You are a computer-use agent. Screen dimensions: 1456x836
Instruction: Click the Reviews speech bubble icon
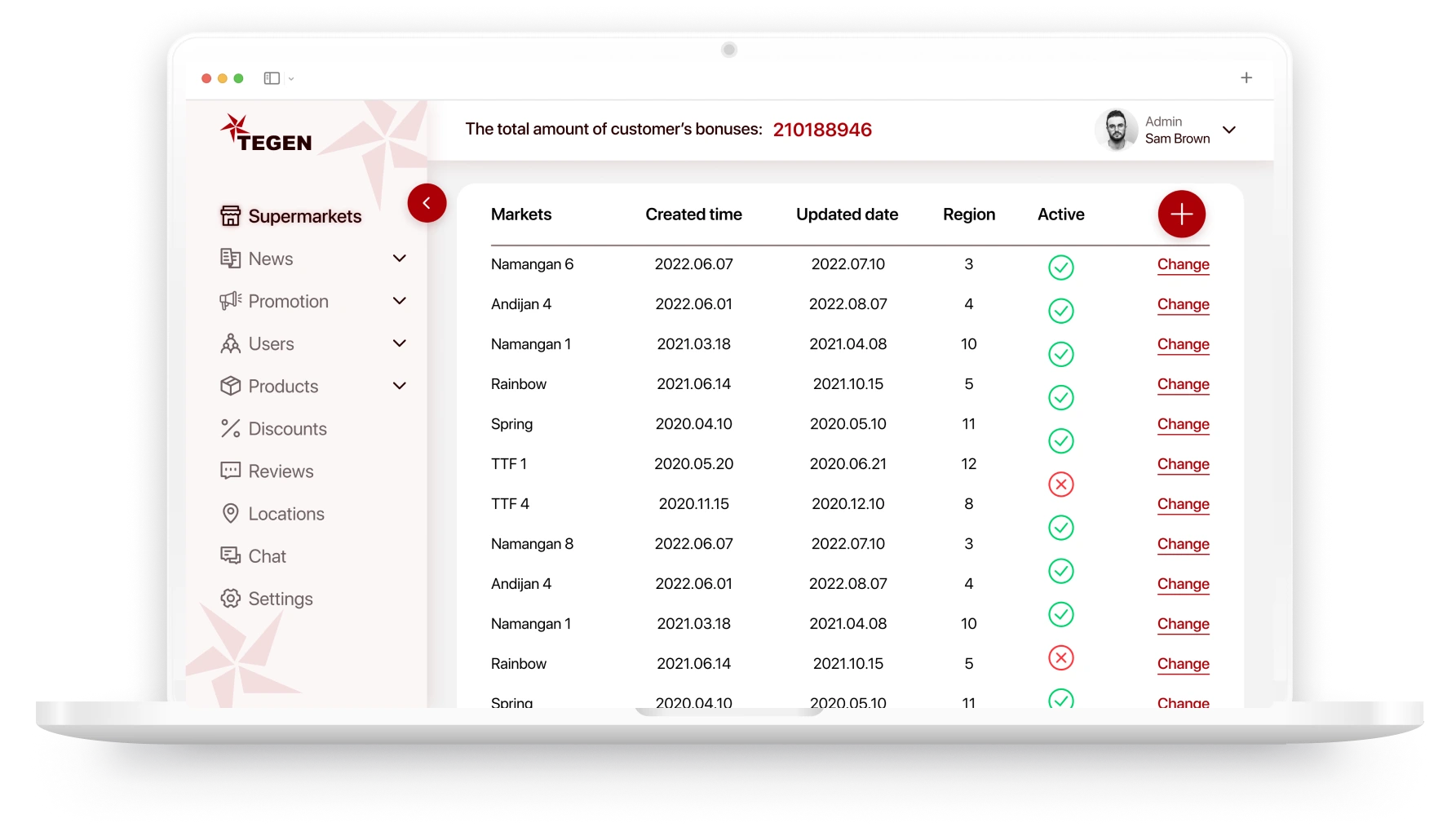(x=231, y=471)
